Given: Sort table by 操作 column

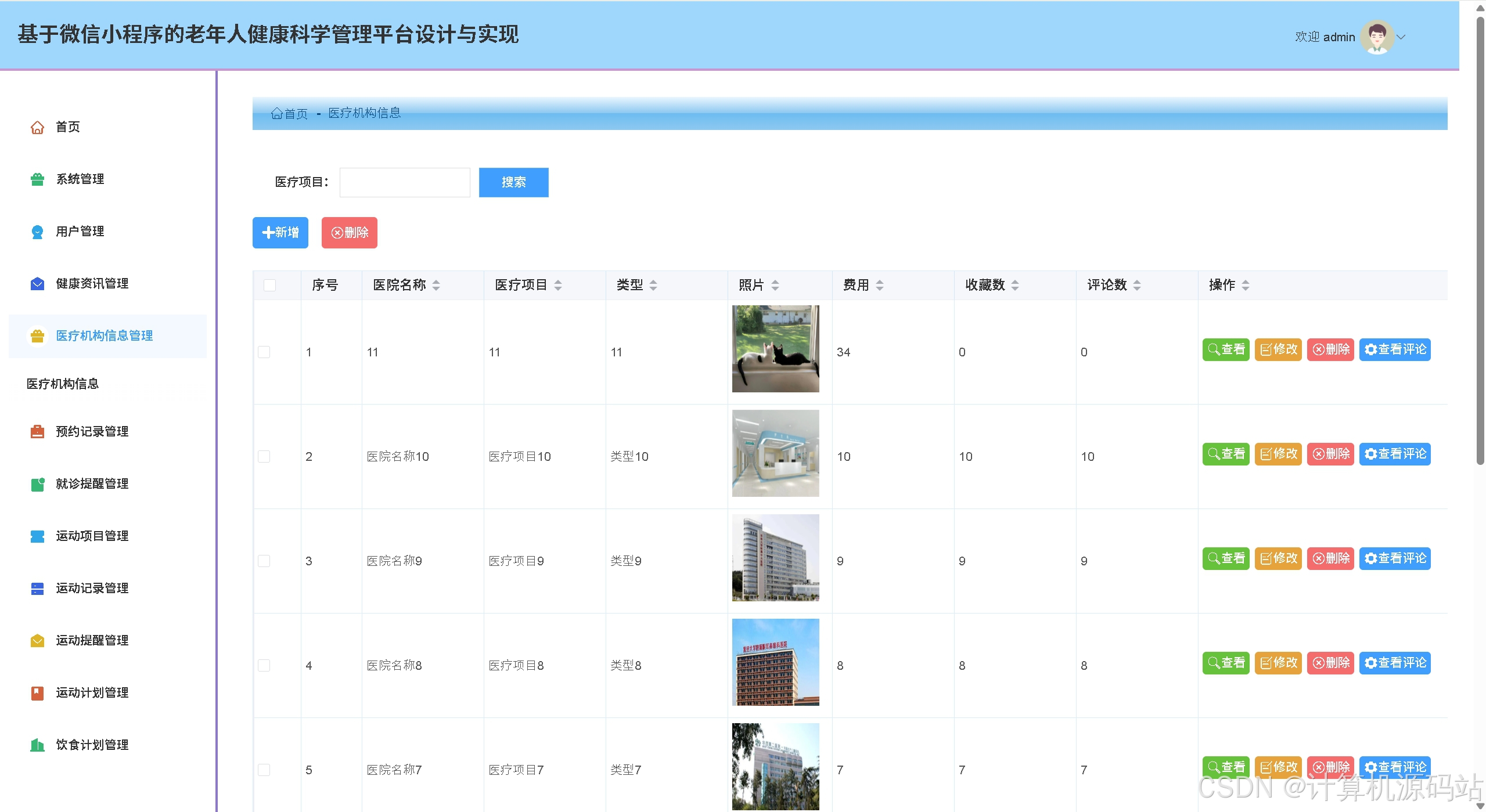Looking at the screenshot, I should [1245, 285].
